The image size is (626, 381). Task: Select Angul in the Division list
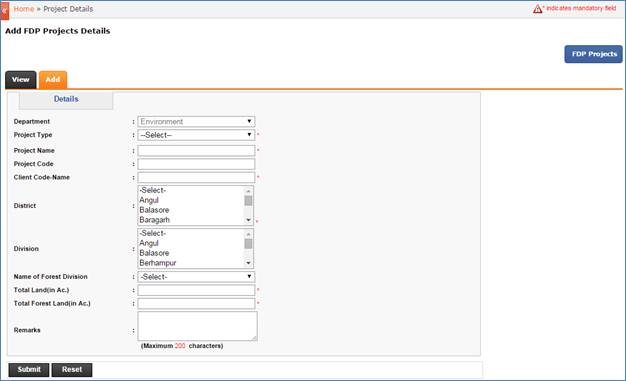pos(149,243)
